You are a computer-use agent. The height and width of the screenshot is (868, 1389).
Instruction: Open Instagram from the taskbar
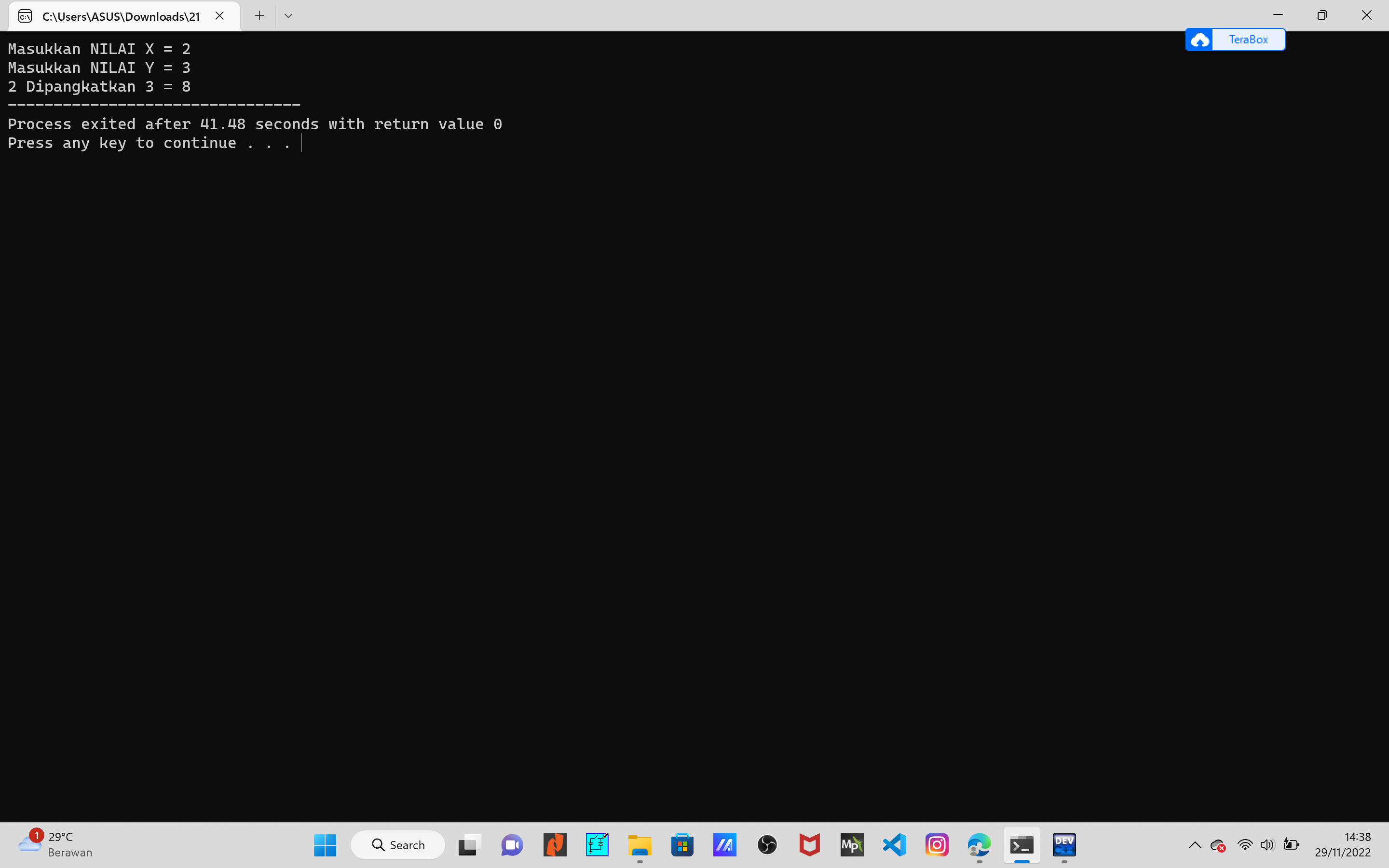(937, 844)
